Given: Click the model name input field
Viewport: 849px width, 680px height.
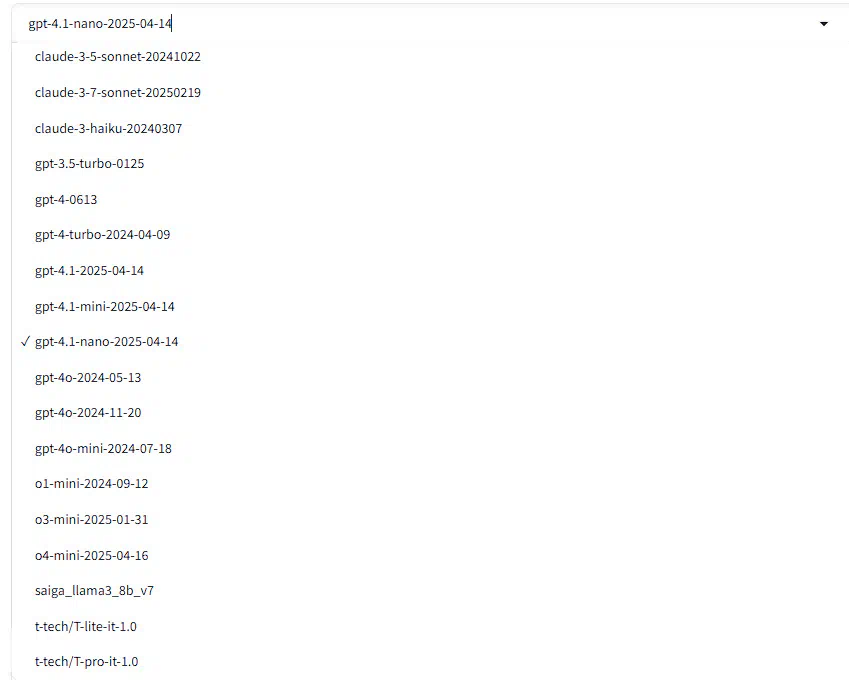Looking at the screenshot, I should (417, 24).
